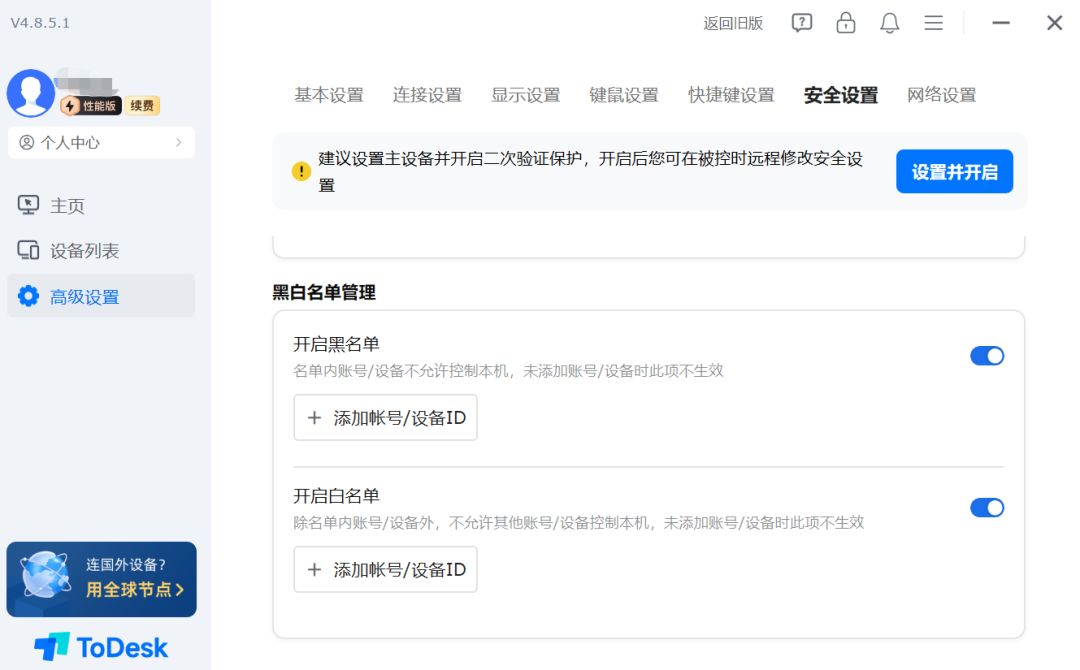Screen dimensions: 1080x670
Task: Open the notifications bell
Action: coord(890,23)
